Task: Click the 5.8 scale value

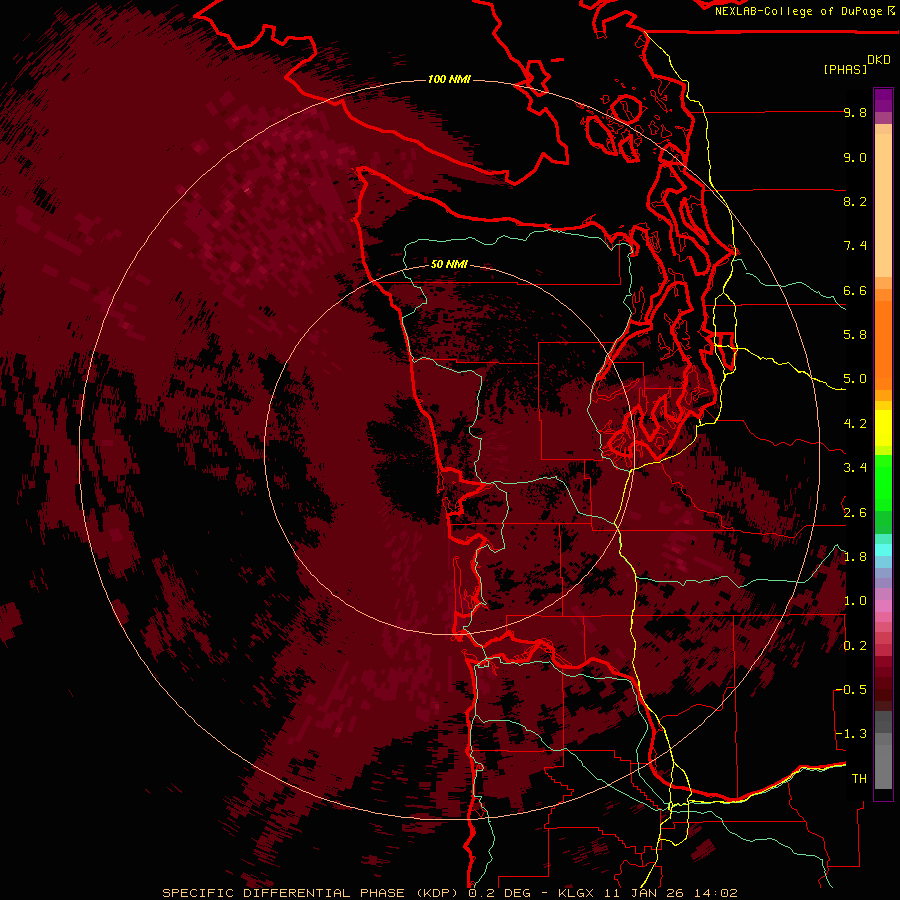Action: coord(855,335)
